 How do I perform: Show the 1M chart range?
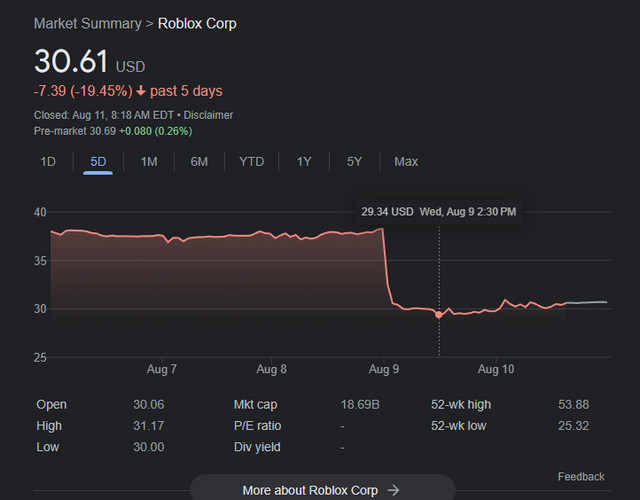coord(149,162)
